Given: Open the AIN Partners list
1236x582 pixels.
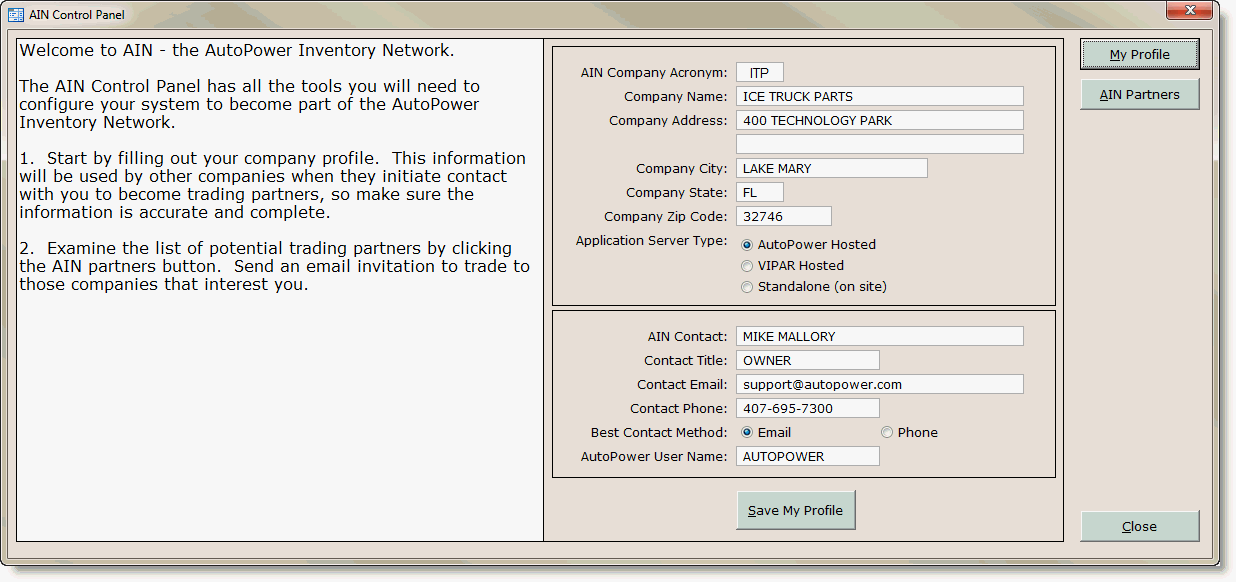Looking at the screenshot, I should tap(1140, 95).
